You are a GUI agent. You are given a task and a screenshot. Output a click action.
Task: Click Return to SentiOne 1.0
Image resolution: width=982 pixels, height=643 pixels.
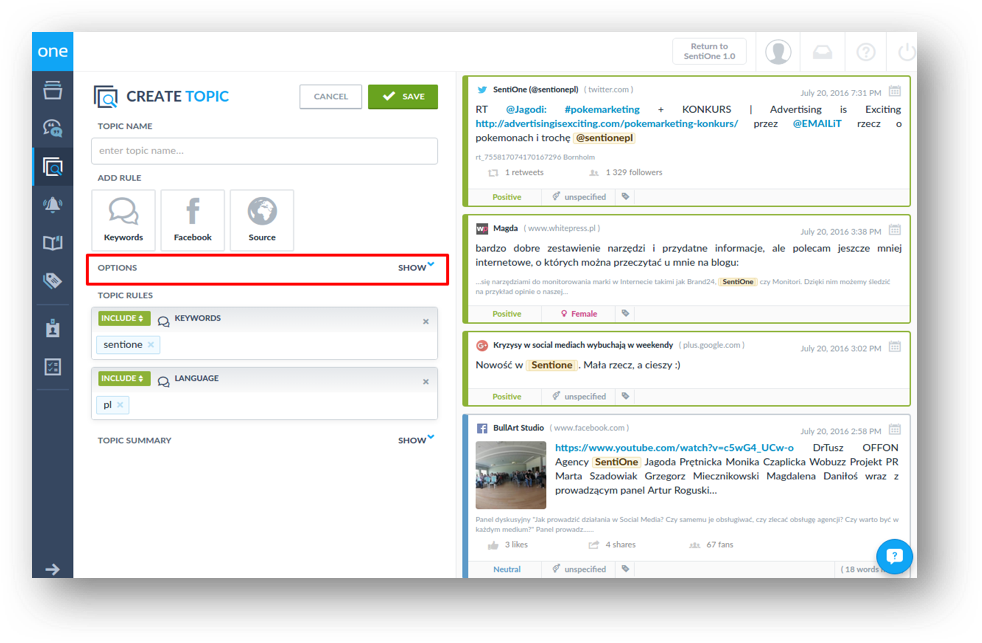709,51
